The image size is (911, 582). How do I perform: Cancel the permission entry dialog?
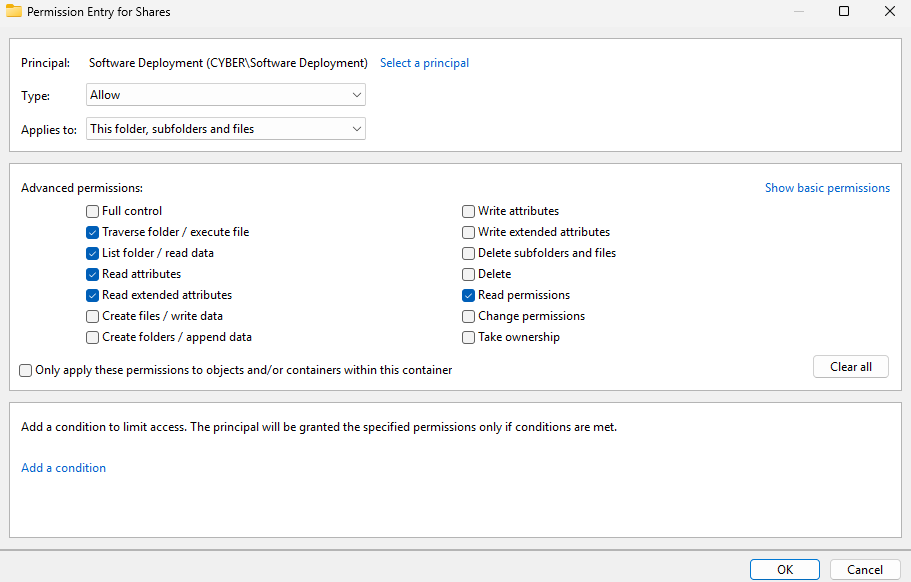(864, 569)
